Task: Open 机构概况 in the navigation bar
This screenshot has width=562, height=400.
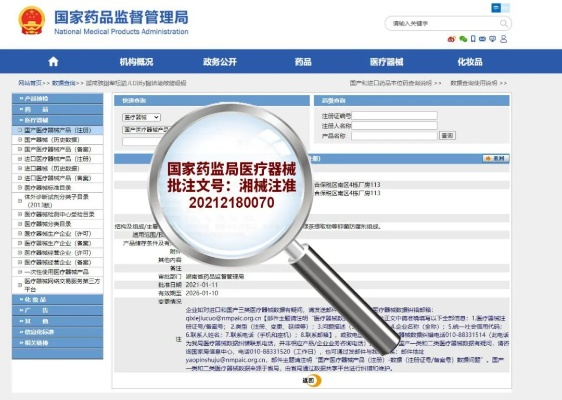Action: coord(136,62)
